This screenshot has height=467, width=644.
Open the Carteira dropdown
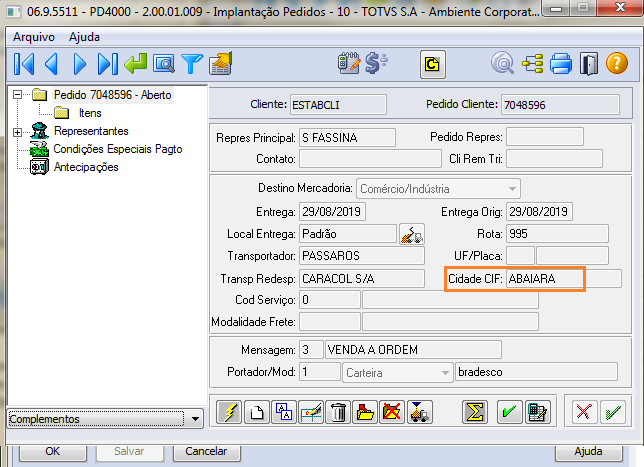click(397, 373)
